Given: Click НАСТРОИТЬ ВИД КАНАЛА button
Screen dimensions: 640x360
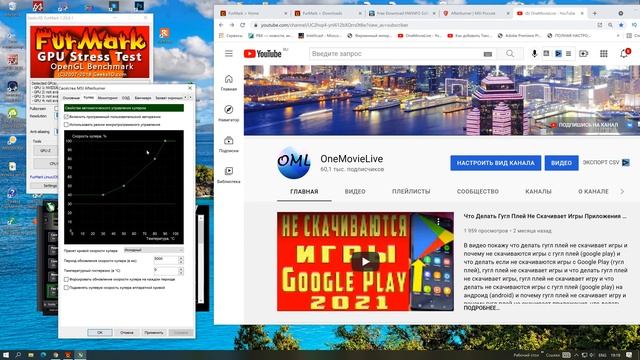Looking at the screenshot, I should point(496,163).
